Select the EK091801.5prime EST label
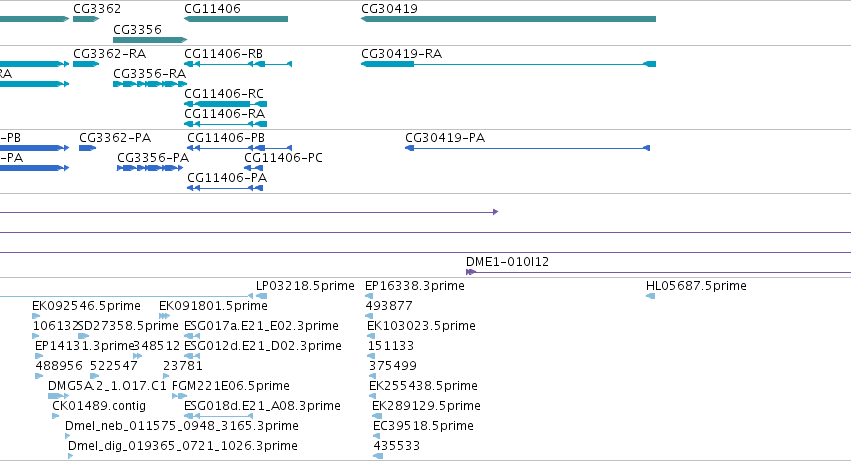This screenshot has height=461, width=851. (213, 306)
